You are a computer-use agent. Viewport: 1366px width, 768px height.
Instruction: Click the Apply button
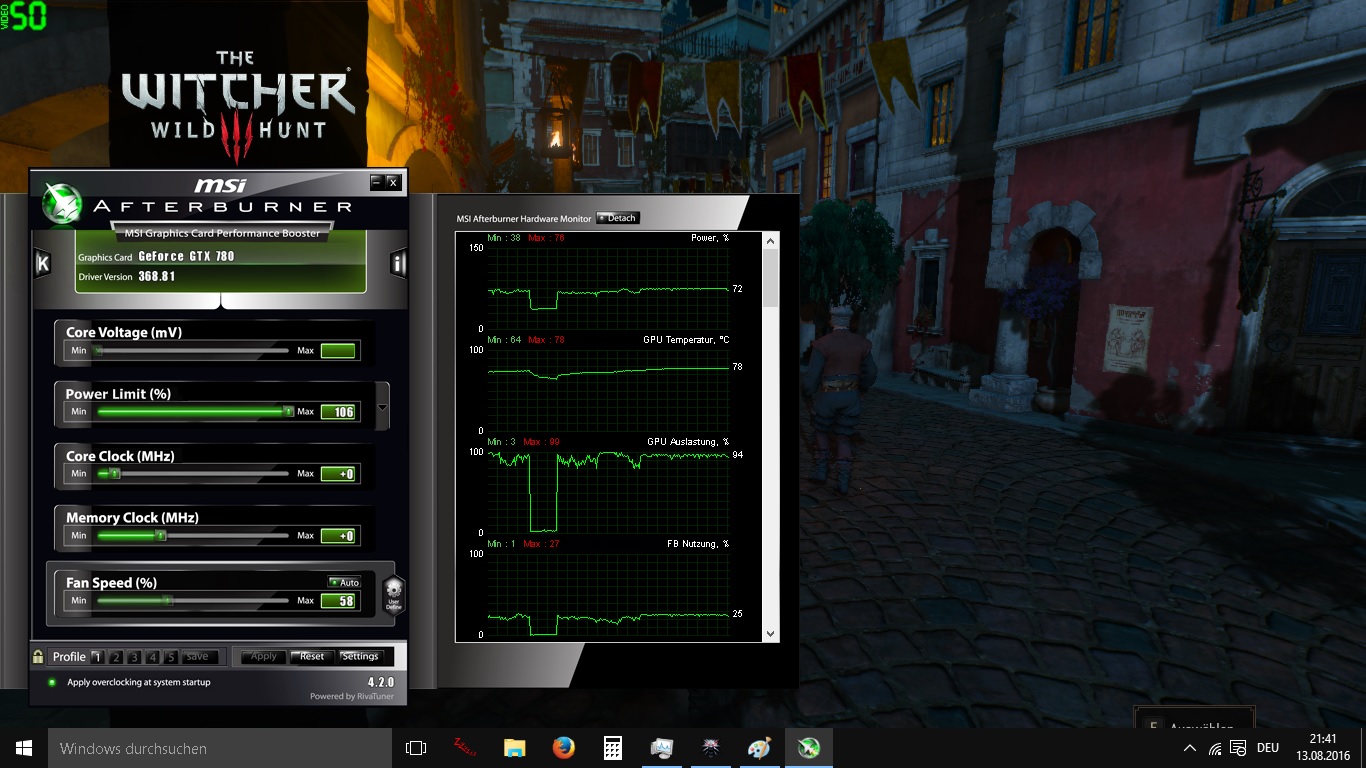pos(264,657)
